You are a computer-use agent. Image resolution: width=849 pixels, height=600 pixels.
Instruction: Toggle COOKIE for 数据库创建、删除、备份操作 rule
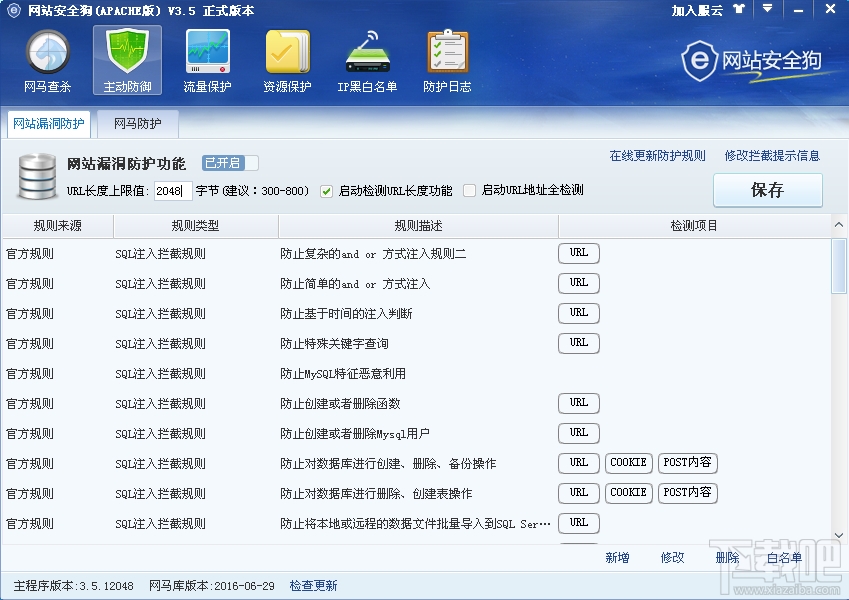click(x=629, y=462)
